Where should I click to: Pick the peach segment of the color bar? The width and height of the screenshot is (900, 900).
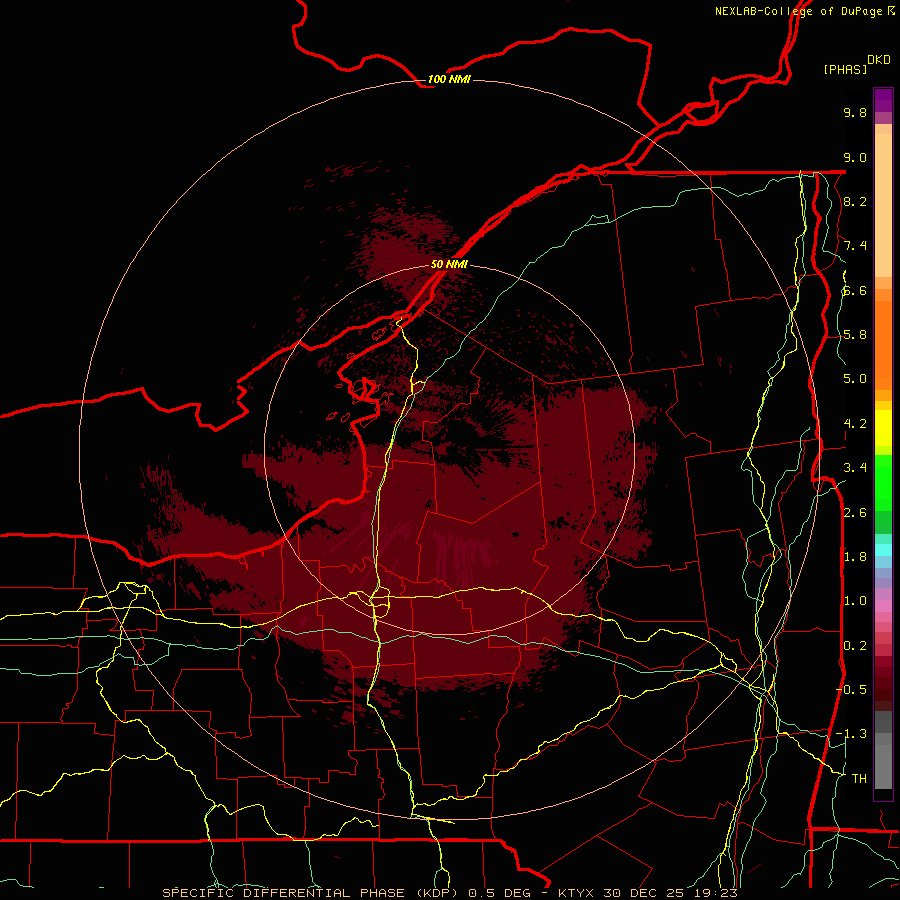[883, 205]
